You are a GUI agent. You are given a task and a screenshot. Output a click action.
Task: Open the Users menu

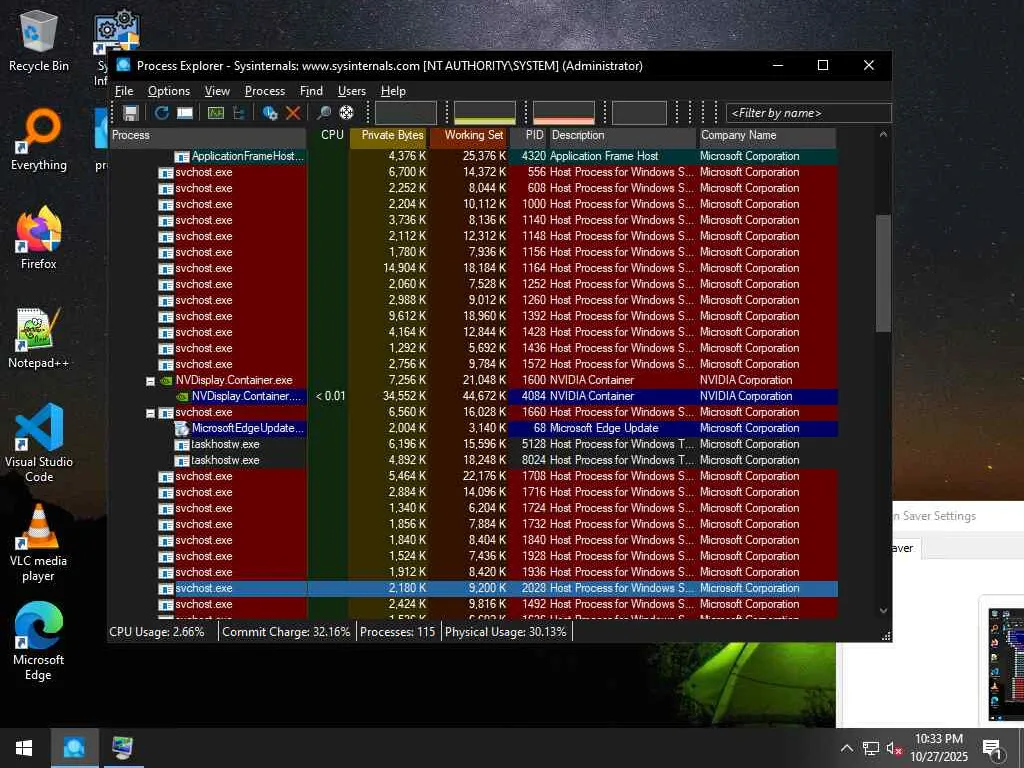coord(351,91)
